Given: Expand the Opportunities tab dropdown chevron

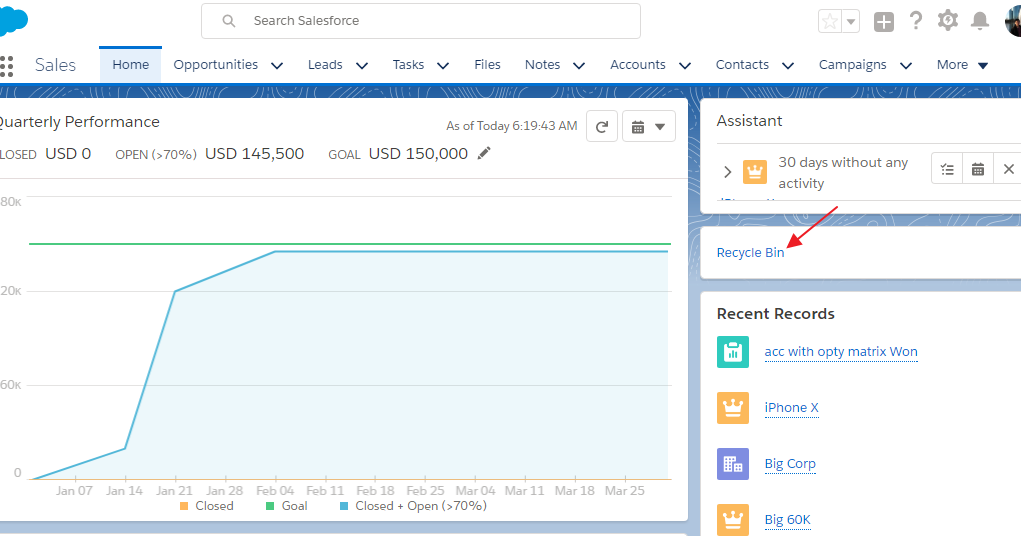Looking at the screenshot, I should point(277,65).
